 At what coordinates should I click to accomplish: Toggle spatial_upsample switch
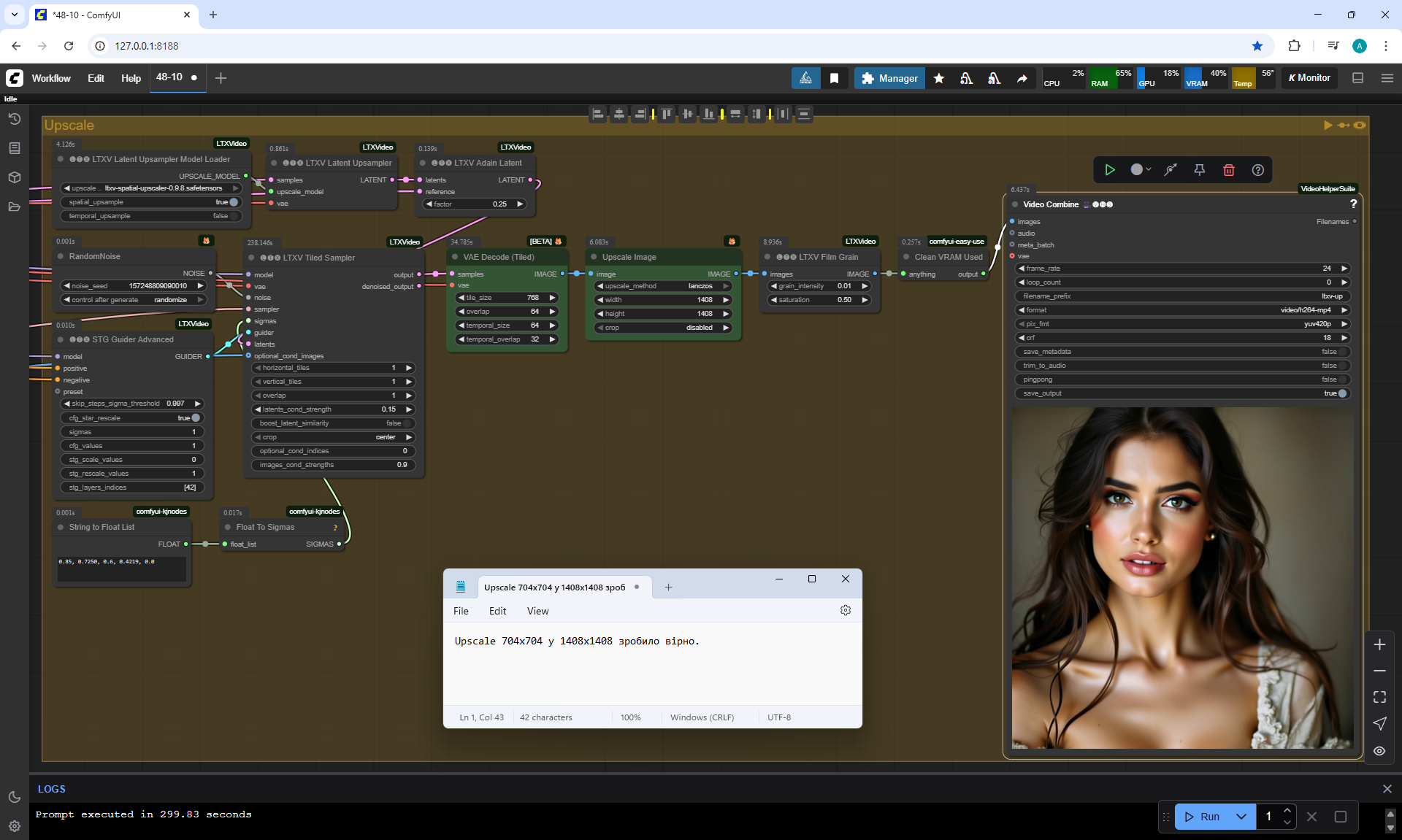coord(233,202)
